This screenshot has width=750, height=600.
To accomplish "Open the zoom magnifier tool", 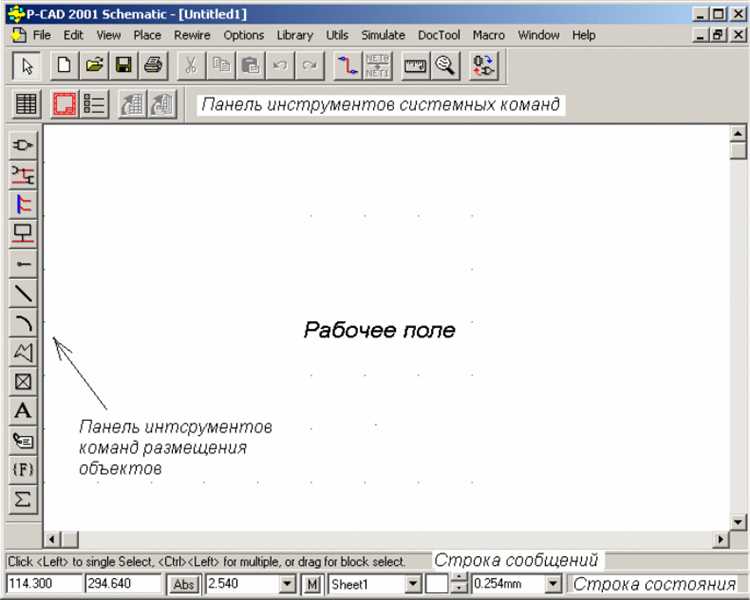I will [x=445, y=66].
